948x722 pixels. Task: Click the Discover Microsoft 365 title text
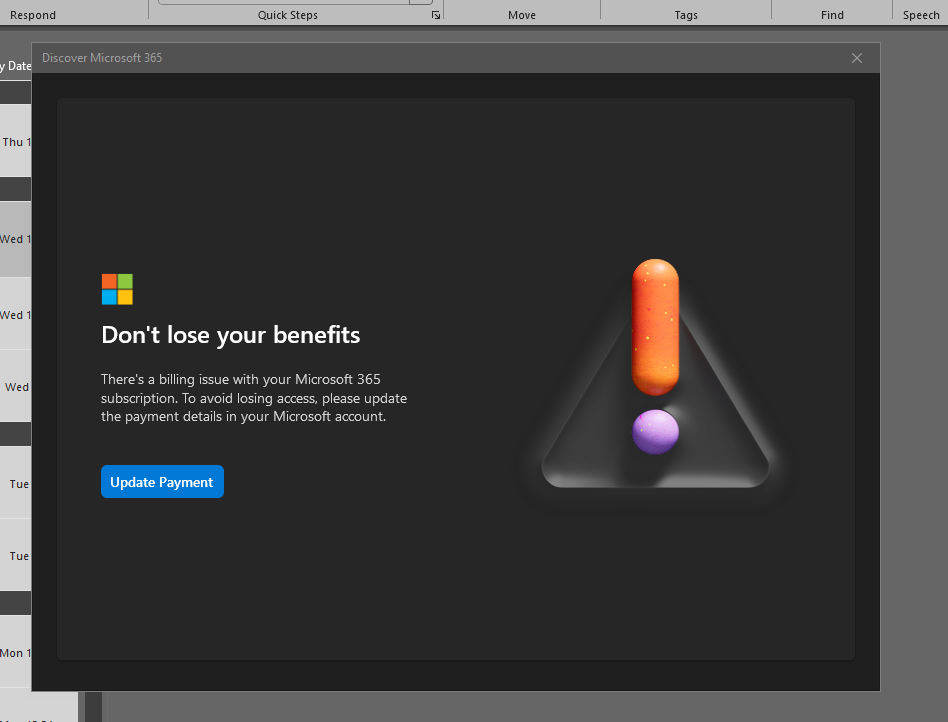[102, 58]
